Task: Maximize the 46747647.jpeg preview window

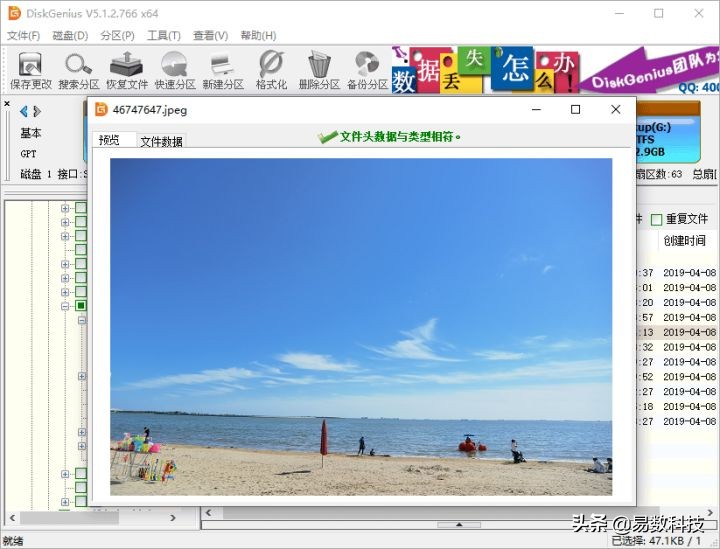Action: (x=575, y=109)
